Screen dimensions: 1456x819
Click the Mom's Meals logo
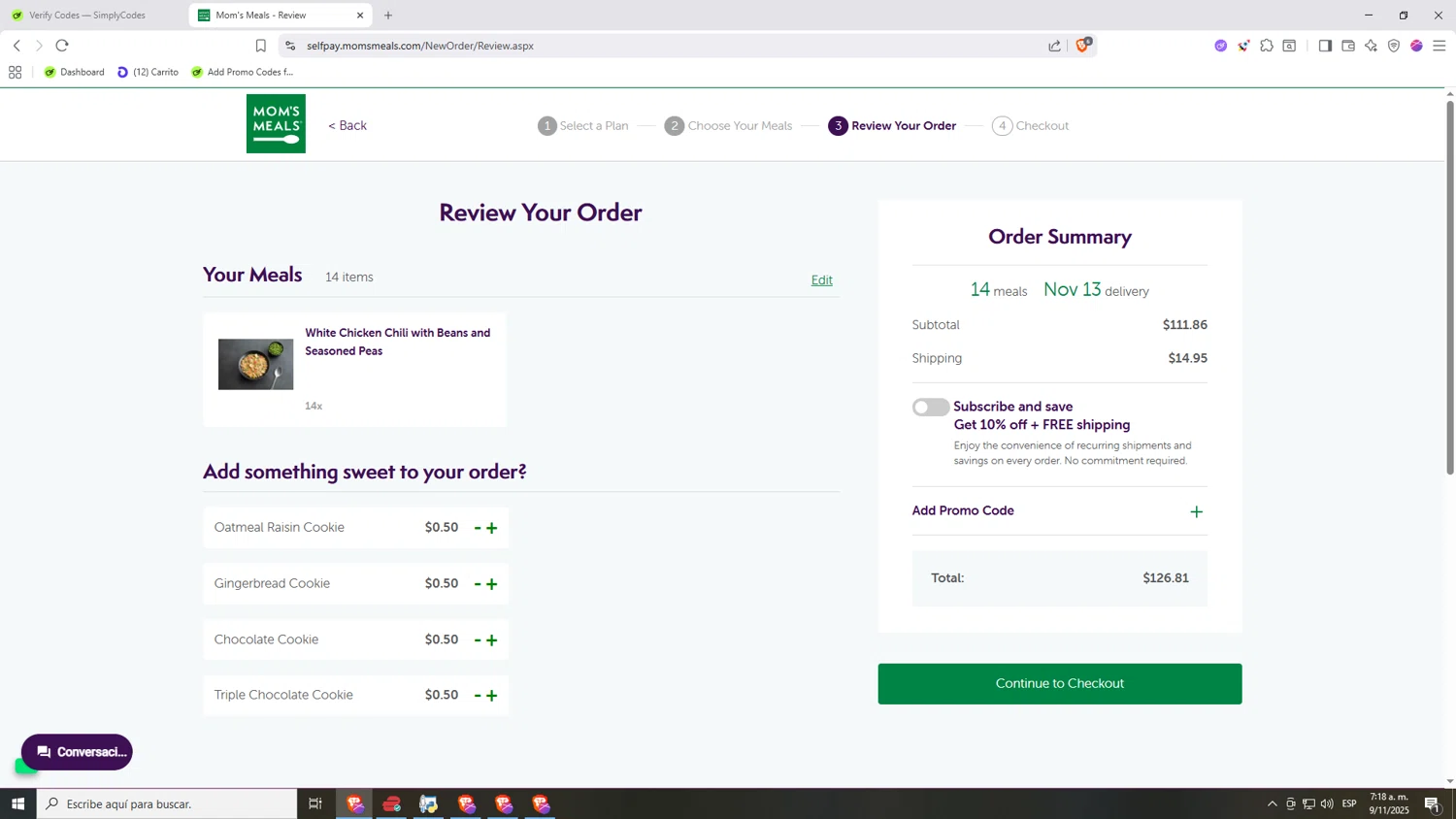point(276,123)
